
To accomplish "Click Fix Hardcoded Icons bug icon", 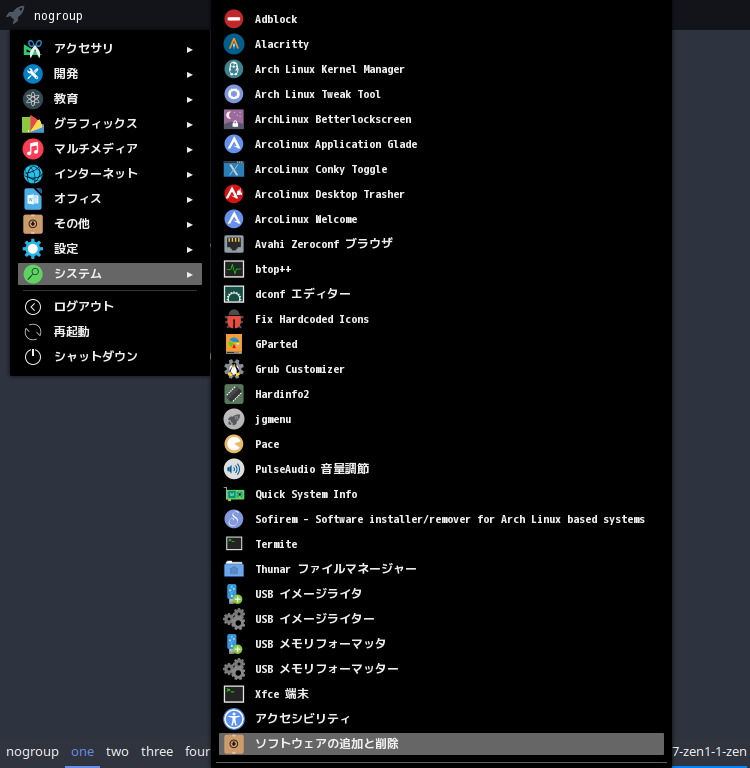I will [234, 319].
